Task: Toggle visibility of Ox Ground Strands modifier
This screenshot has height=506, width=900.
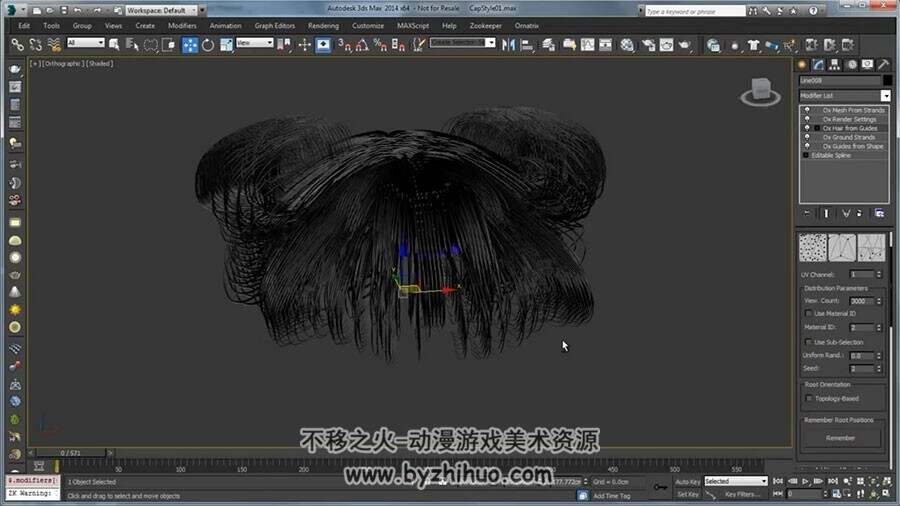Action: (x=807, y=137)
